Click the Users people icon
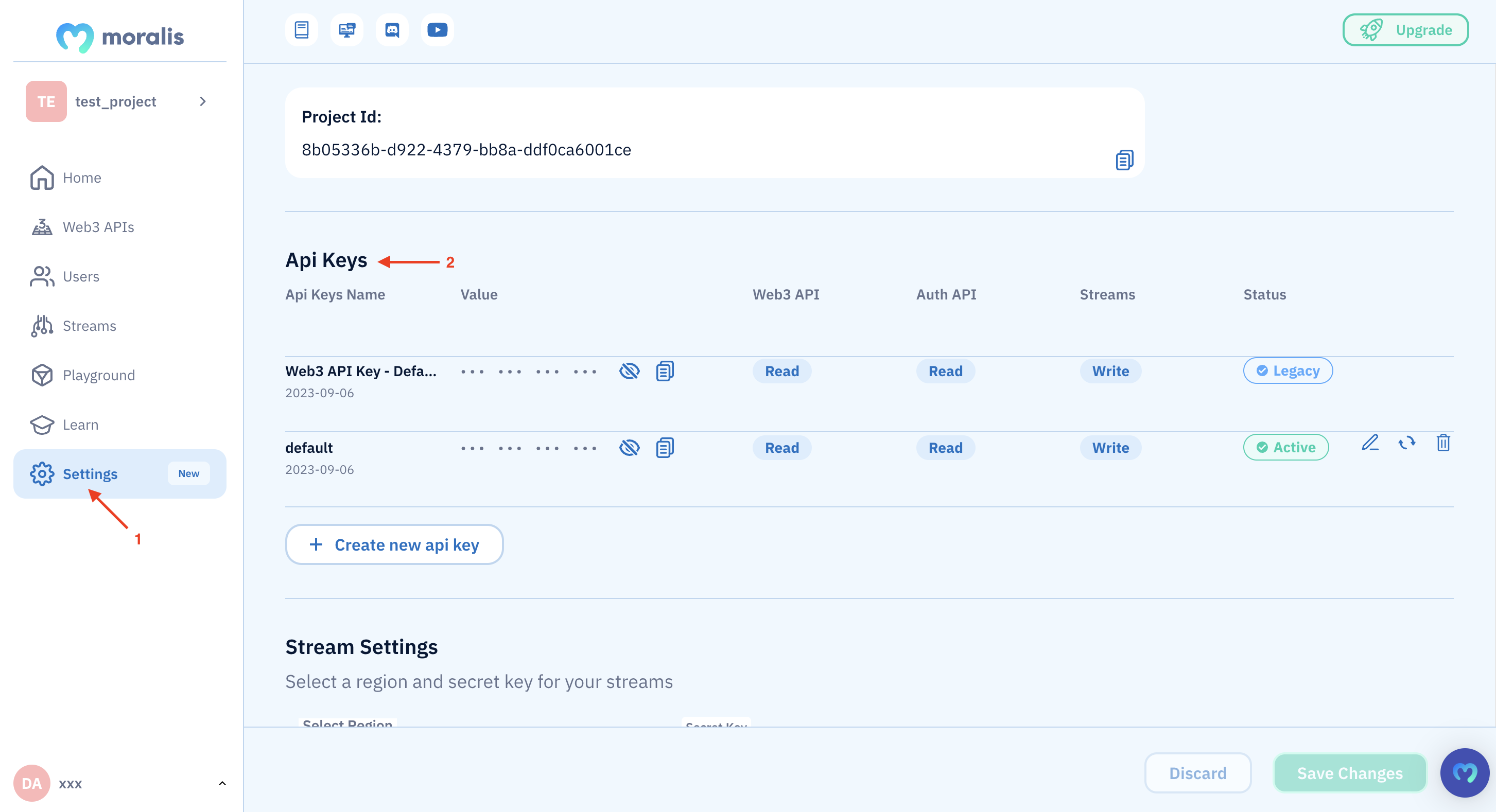The image size is (1496, 812). click(x=42, y=276)
